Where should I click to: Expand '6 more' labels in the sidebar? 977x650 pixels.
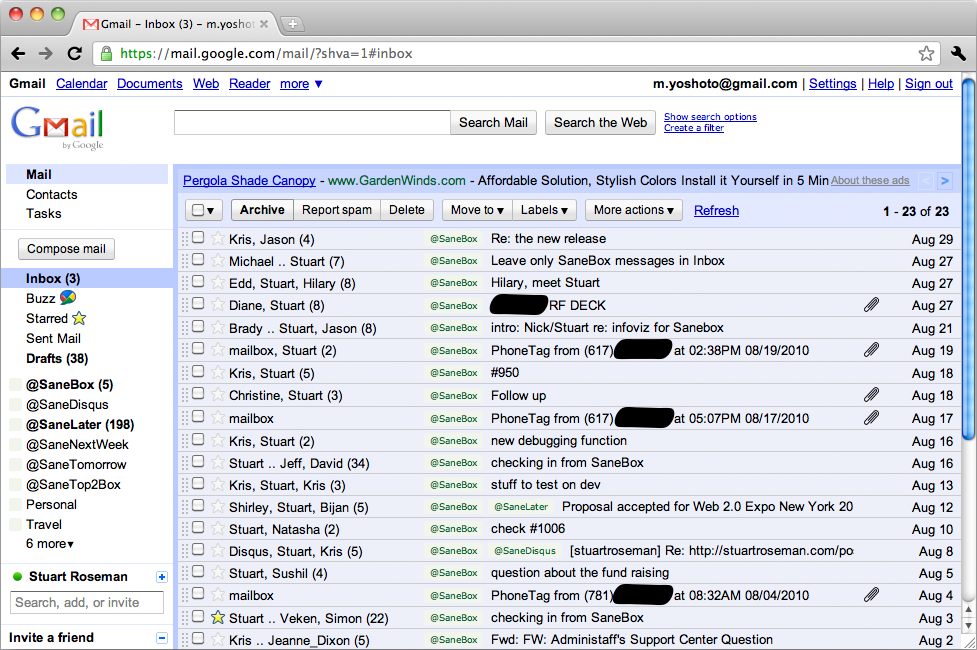tap(50, 543)
